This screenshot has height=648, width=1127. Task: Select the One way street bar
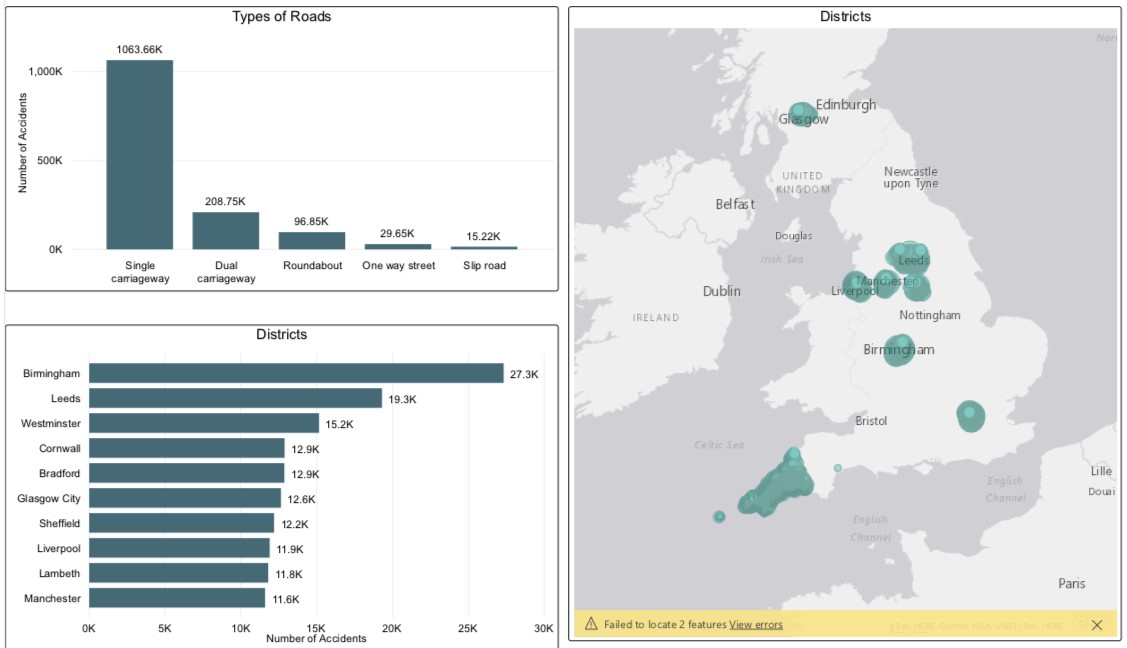pos(398,246)
